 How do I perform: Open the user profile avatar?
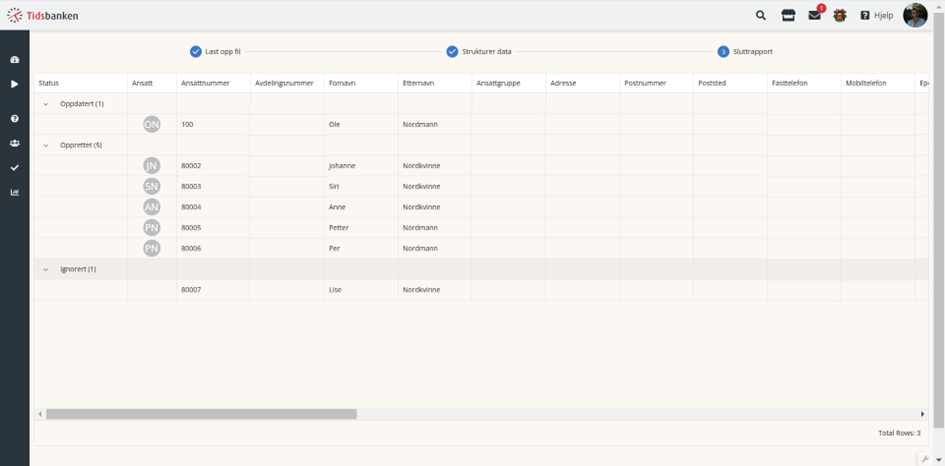[915, 16]
